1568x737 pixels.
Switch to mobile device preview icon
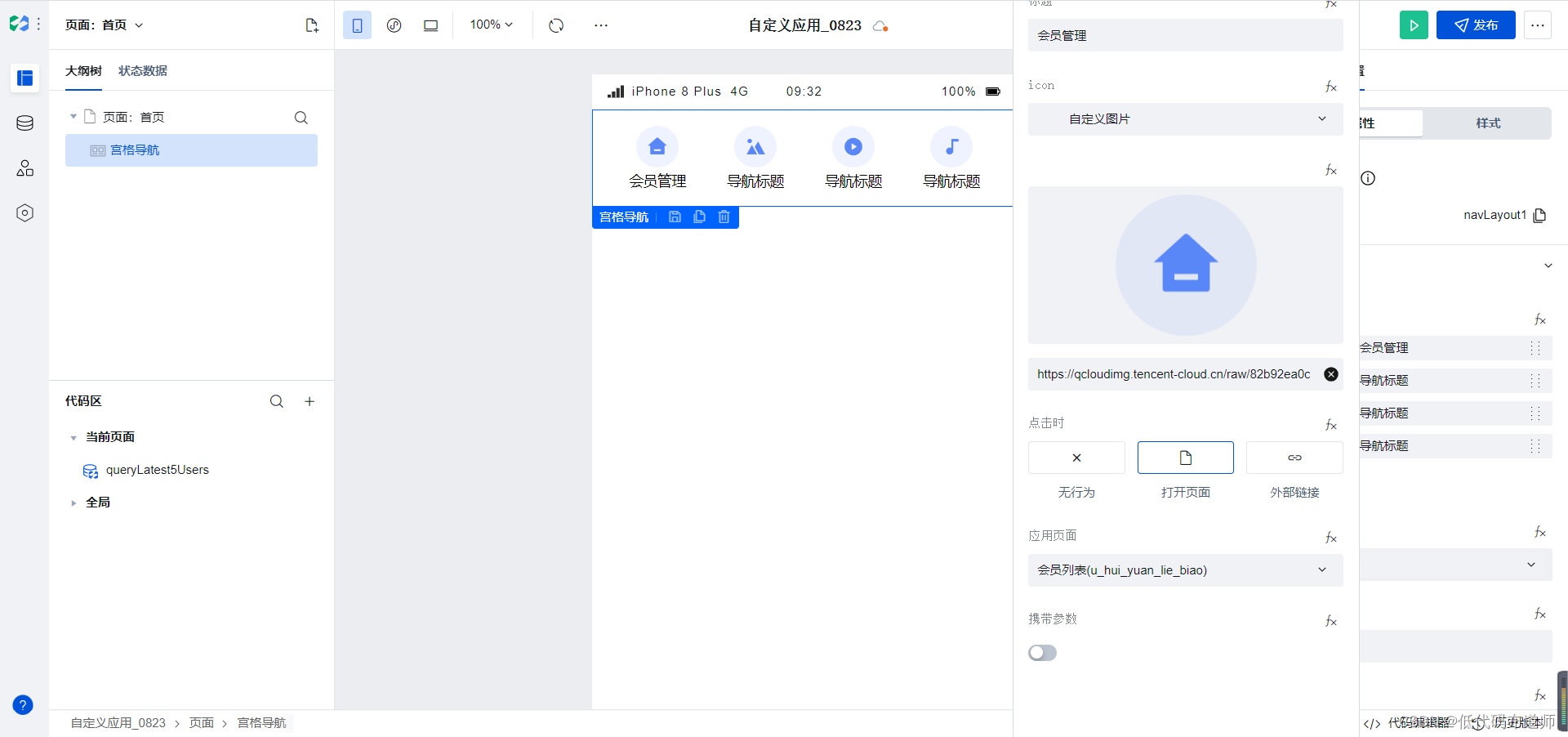pos(357,25)
